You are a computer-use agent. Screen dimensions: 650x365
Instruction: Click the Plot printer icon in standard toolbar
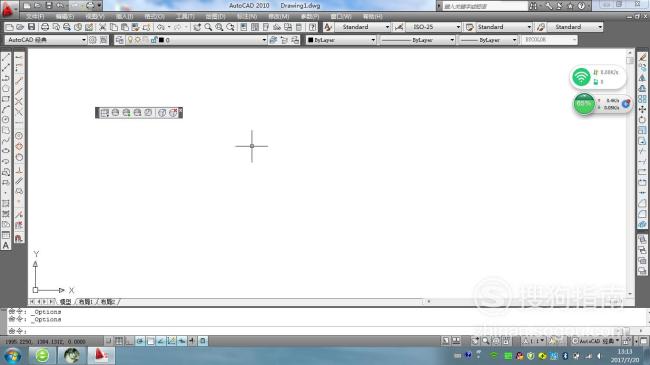coord(45,27)
